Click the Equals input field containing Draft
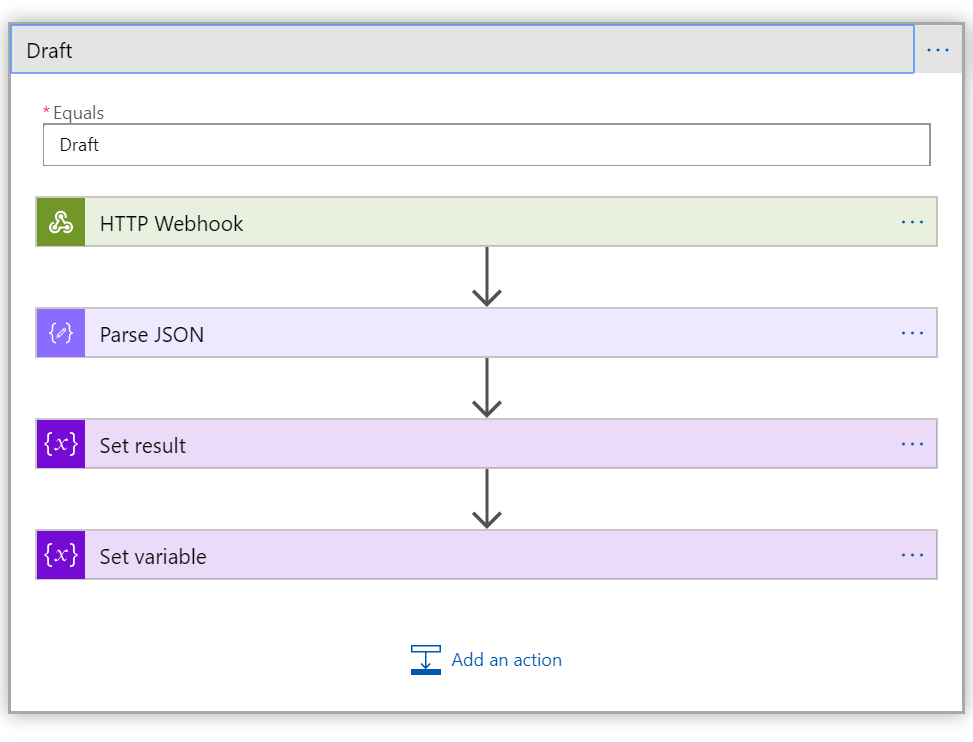 click(x=486, y=145)
